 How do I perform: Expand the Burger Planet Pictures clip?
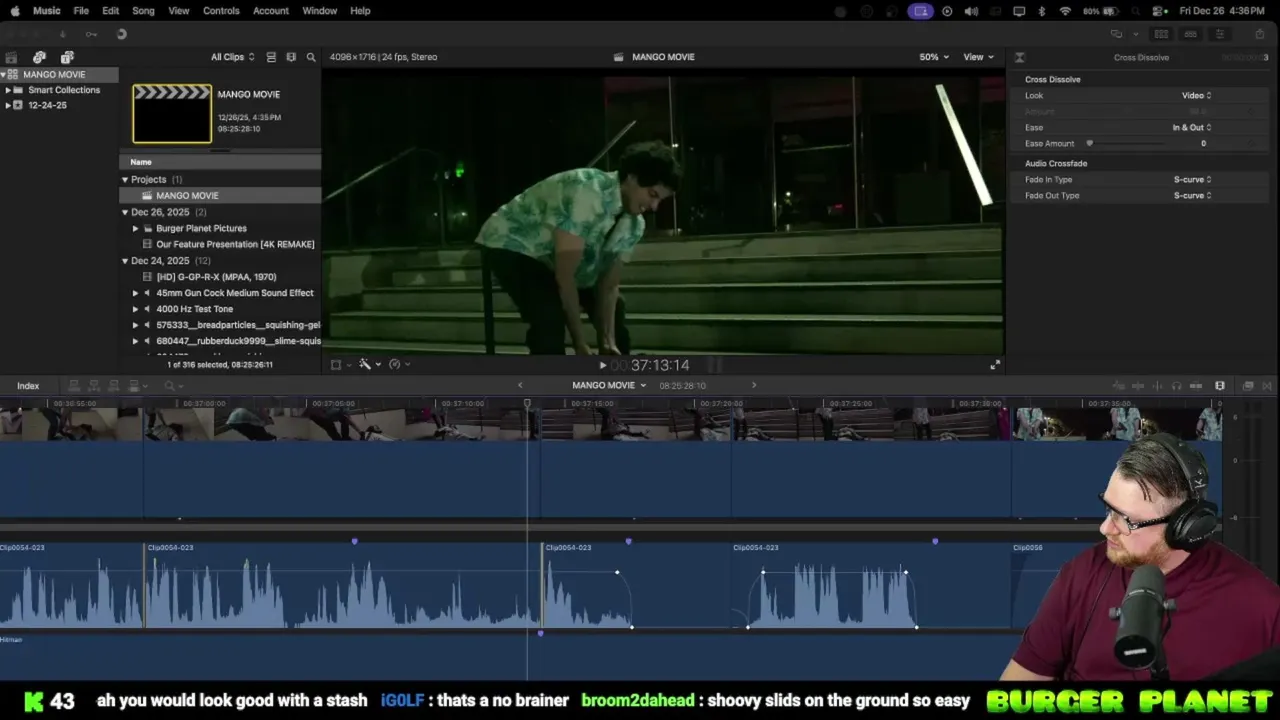tap(136, 228)
